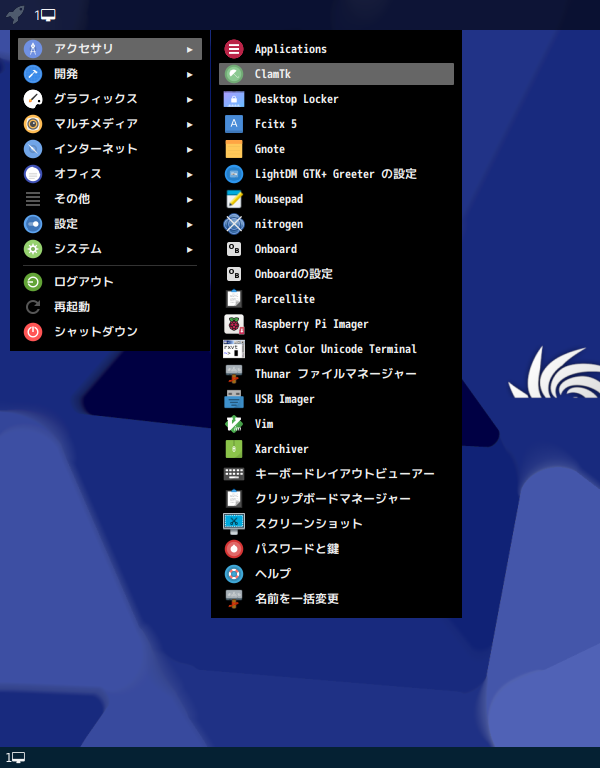Image resolution: width=600 pixels, height=768 pixels.
Task: Expand the 設定 submenu arrow
Action: tap(190, 224)
